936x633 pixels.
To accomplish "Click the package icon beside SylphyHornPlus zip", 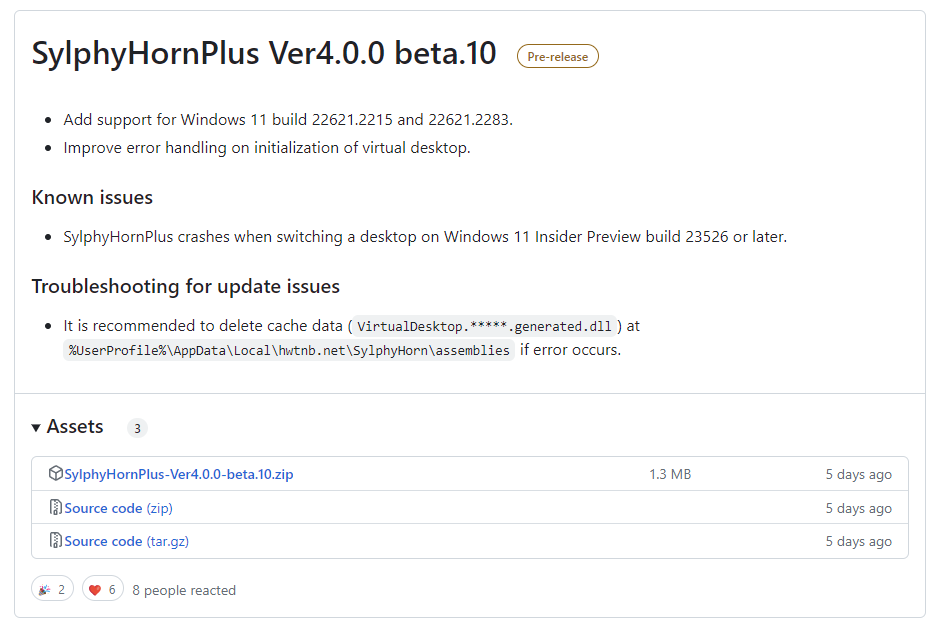I will 56,474.
